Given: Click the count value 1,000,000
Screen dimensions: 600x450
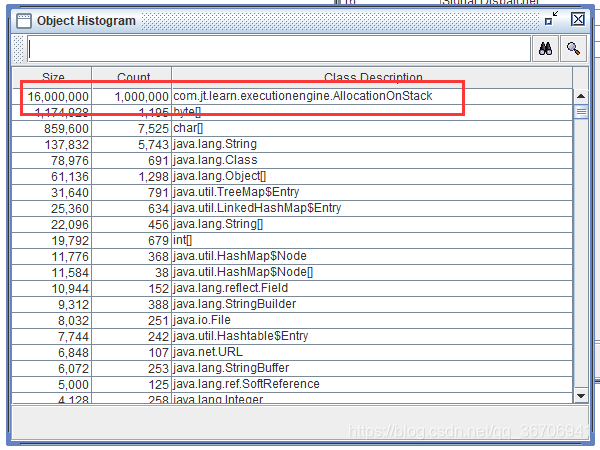Looking at the screenshot, I should [x=141, y=97].
